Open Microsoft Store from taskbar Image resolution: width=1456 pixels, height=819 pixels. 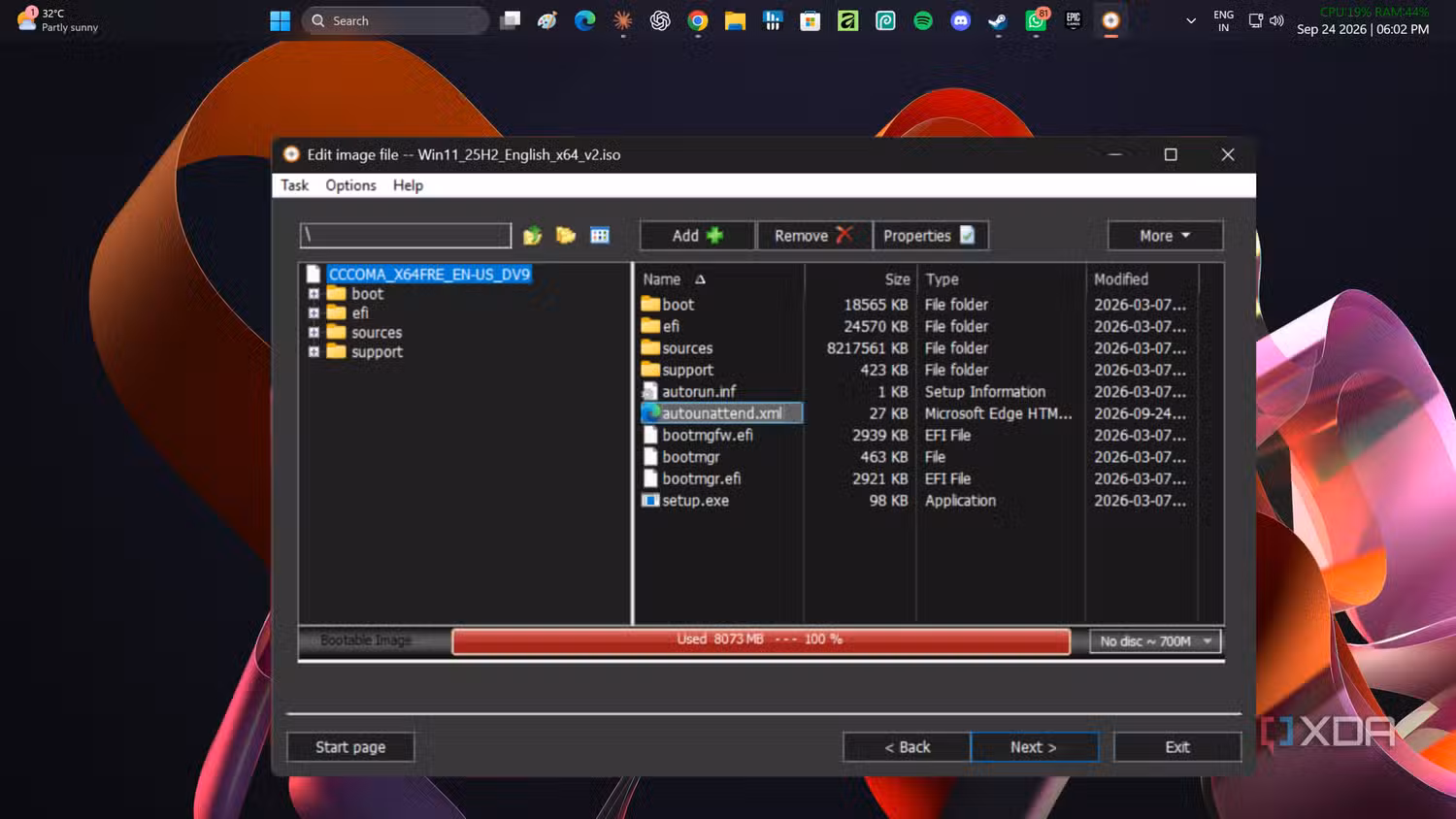811,20
